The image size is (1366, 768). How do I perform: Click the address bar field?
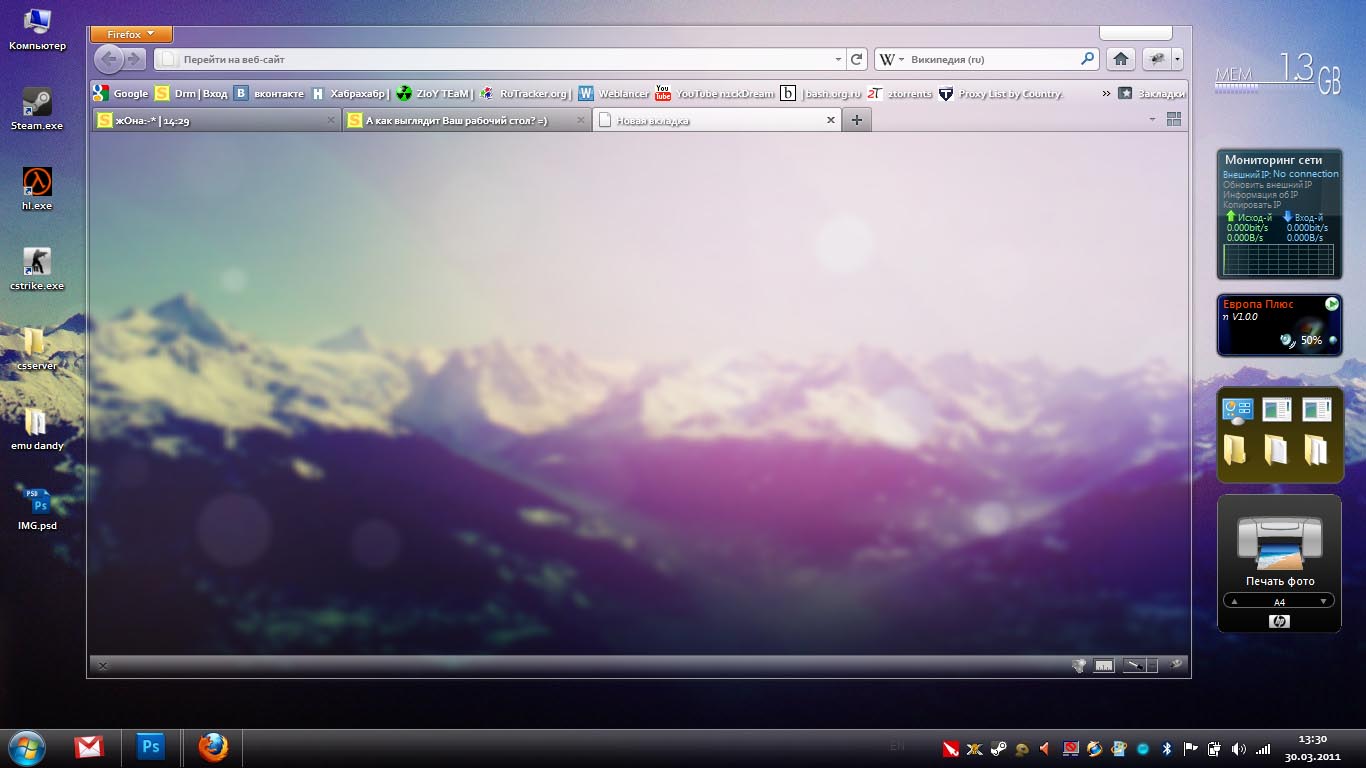[x=500, y=59]
